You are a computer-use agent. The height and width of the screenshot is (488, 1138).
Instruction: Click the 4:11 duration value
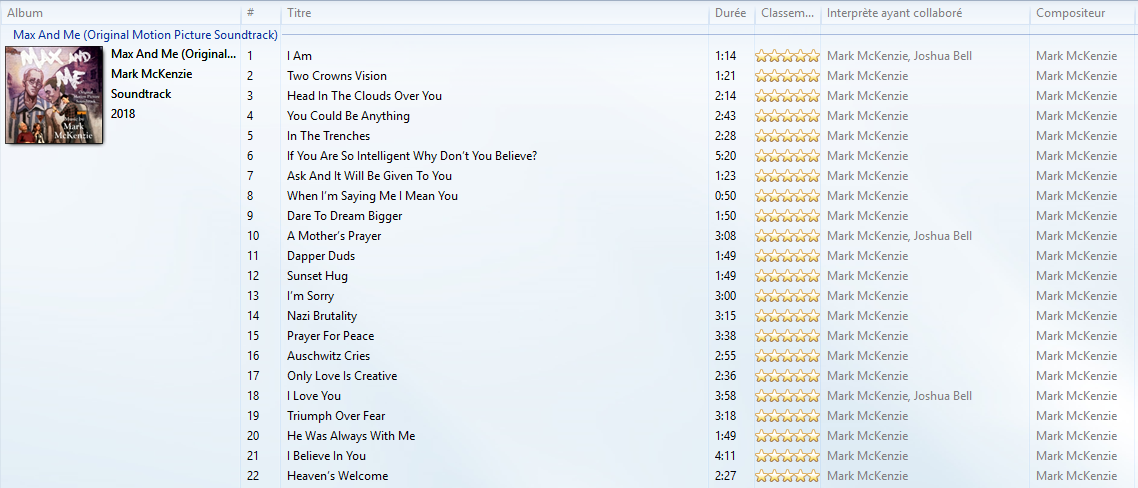(725, 455)
